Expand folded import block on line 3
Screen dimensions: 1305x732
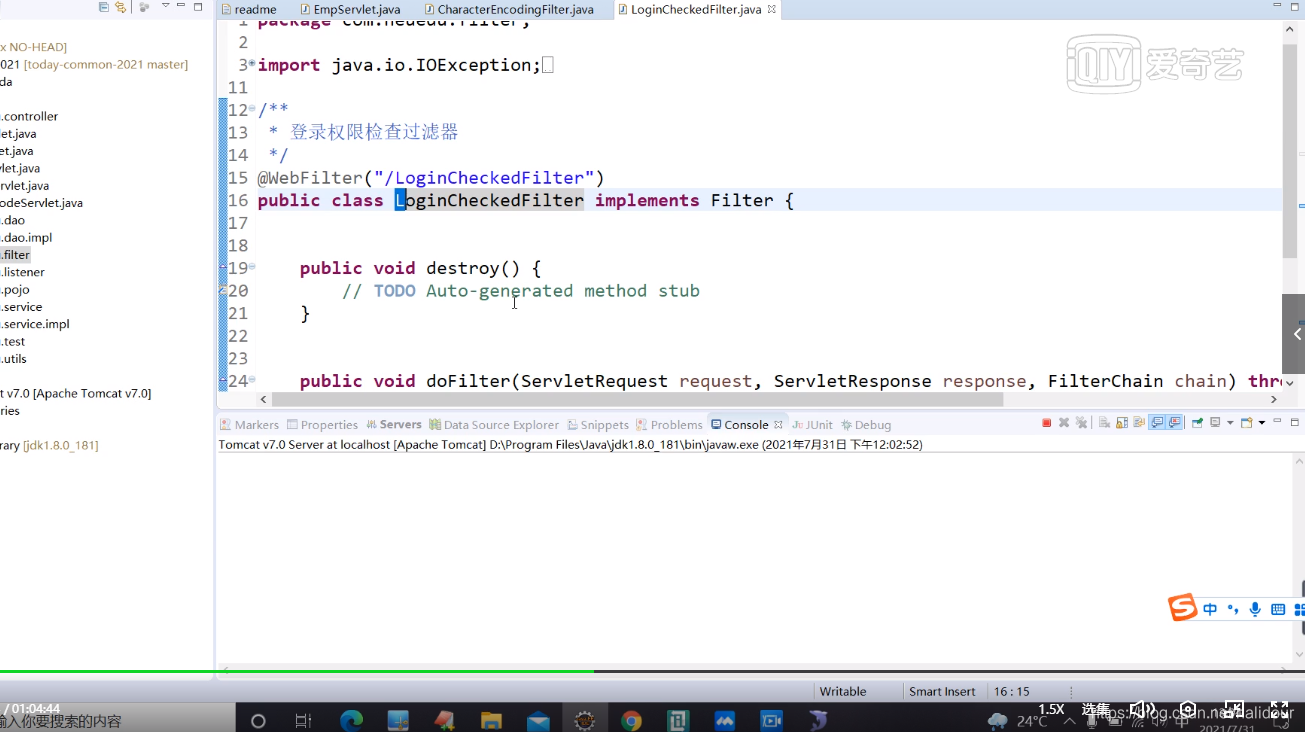(252, 64)
